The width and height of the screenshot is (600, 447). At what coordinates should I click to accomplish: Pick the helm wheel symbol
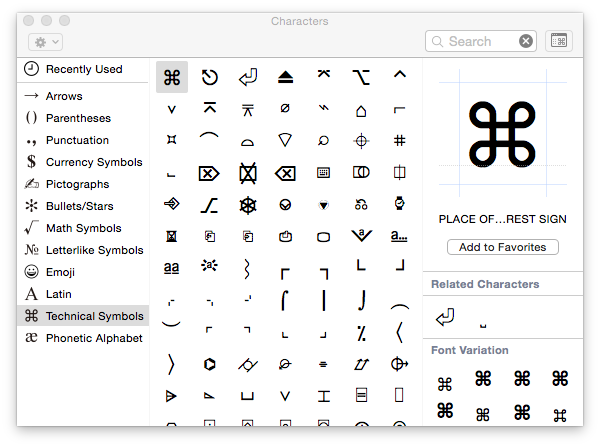pos(248,205)
